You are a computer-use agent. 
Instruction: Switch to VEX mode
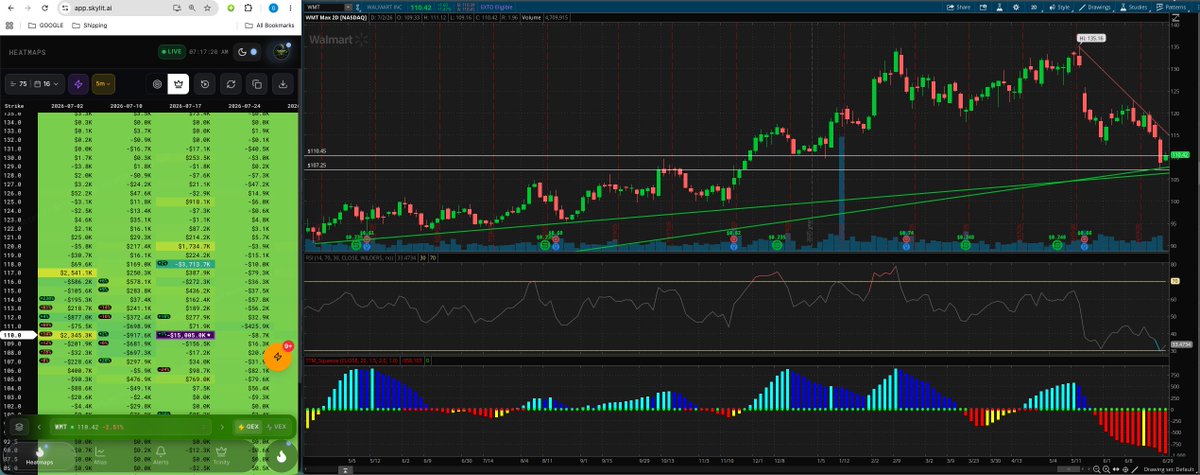click(277, 427)
